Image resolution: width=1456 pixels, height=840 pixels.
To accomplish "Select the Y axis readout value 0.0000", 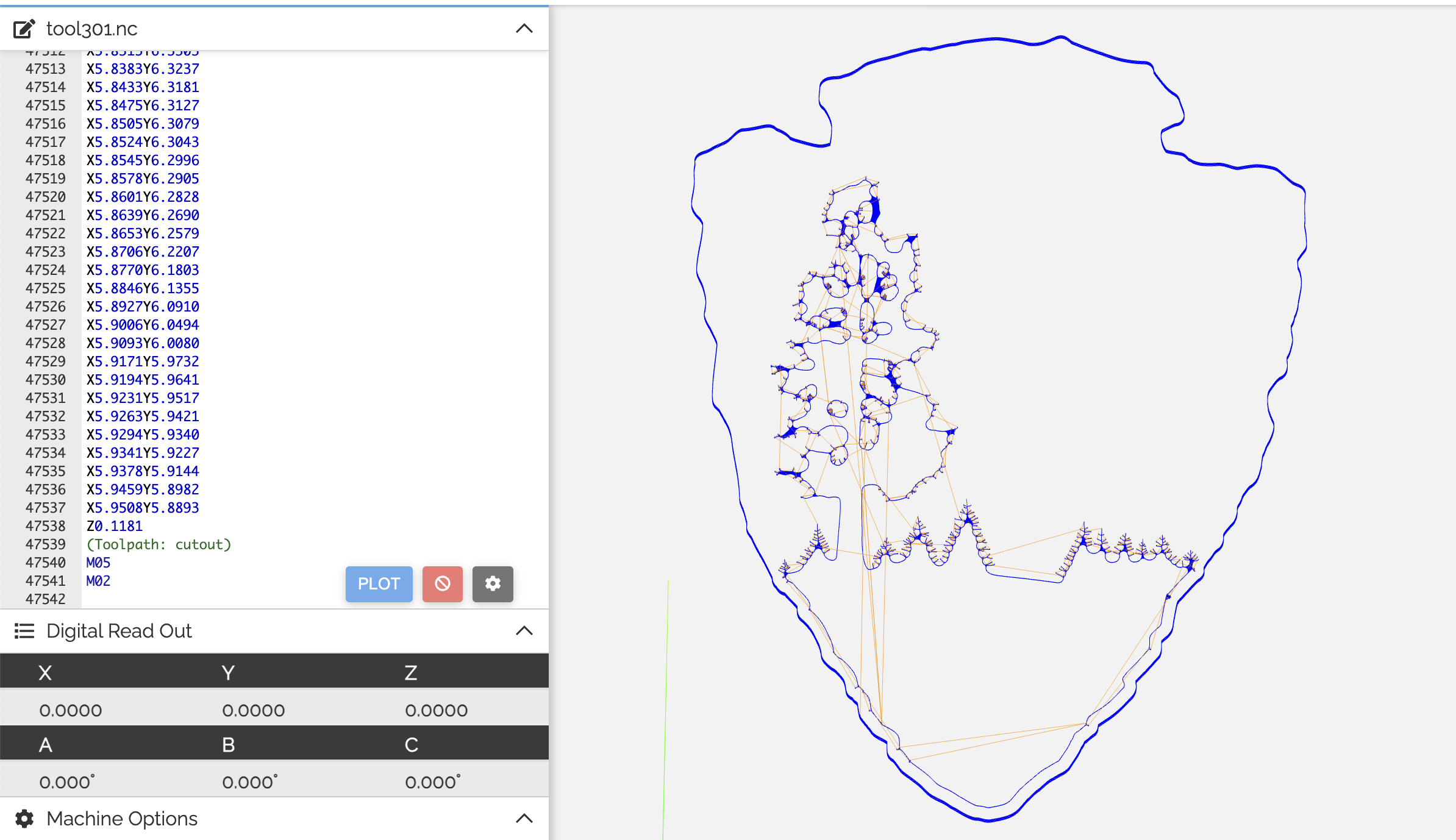I will point(254,711).
